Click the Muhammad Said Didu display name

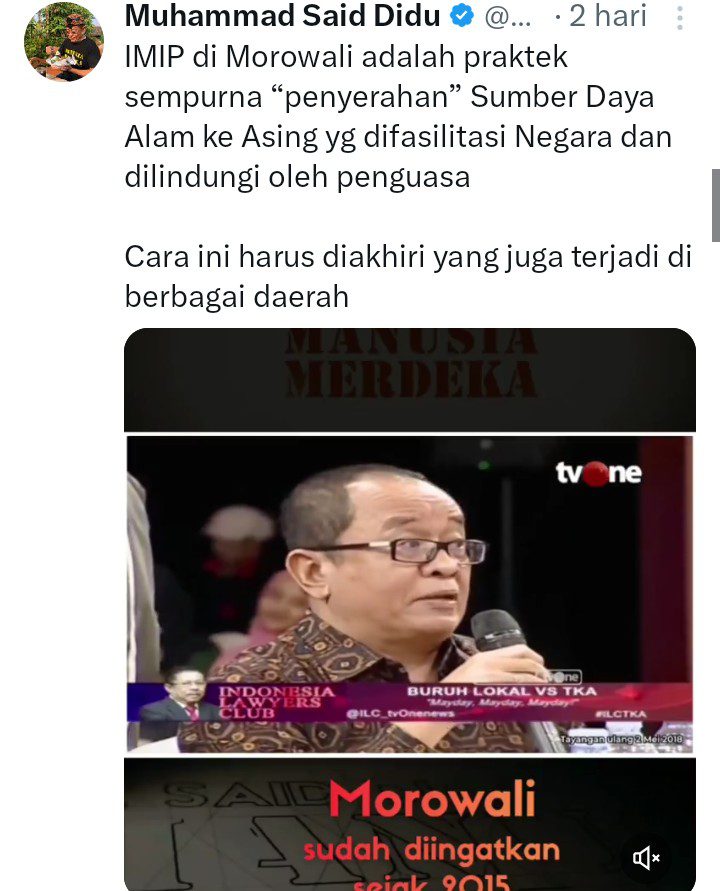coord(282,15)
